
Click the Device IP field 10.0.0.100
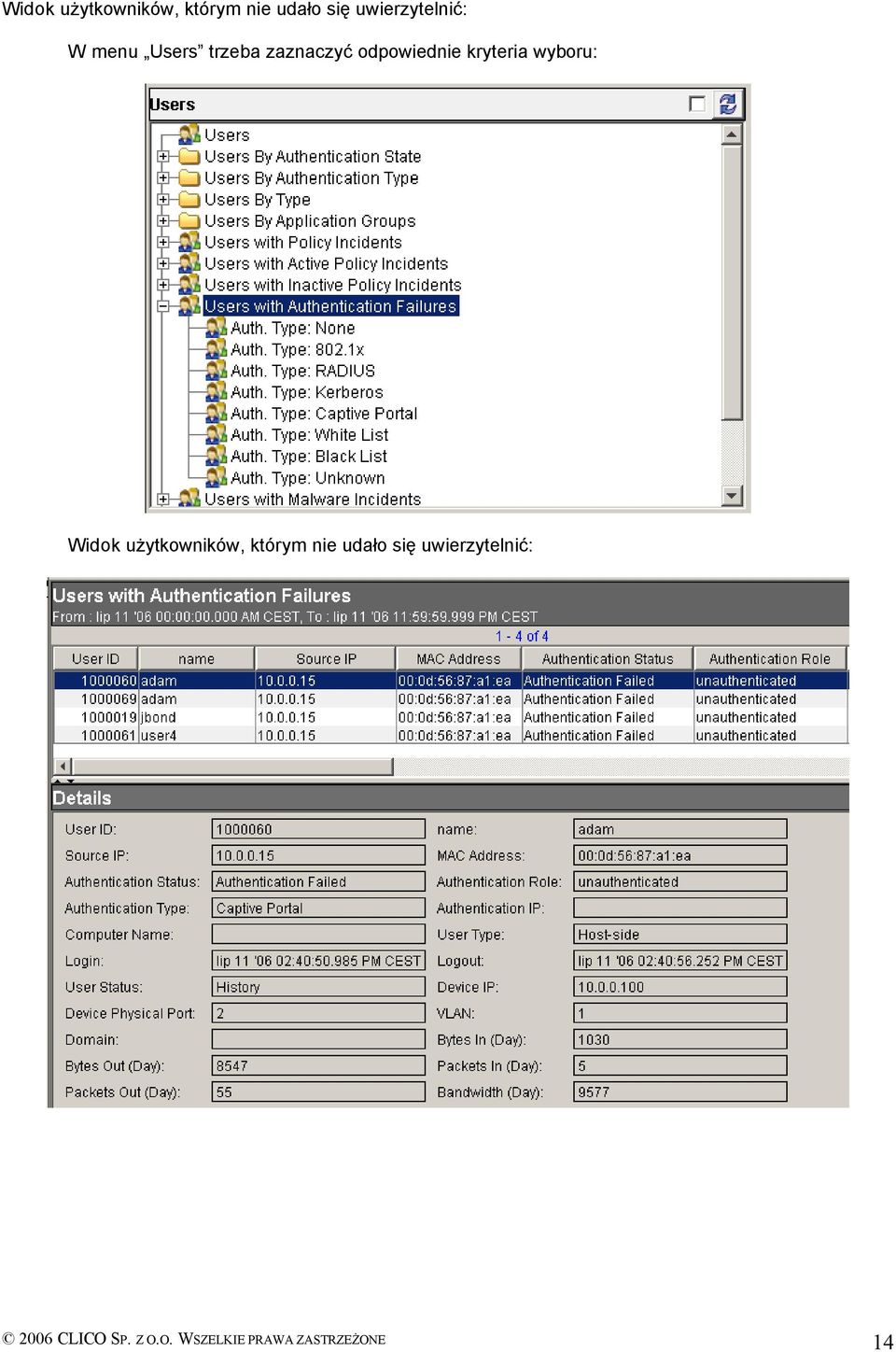(x=680, y=987)
